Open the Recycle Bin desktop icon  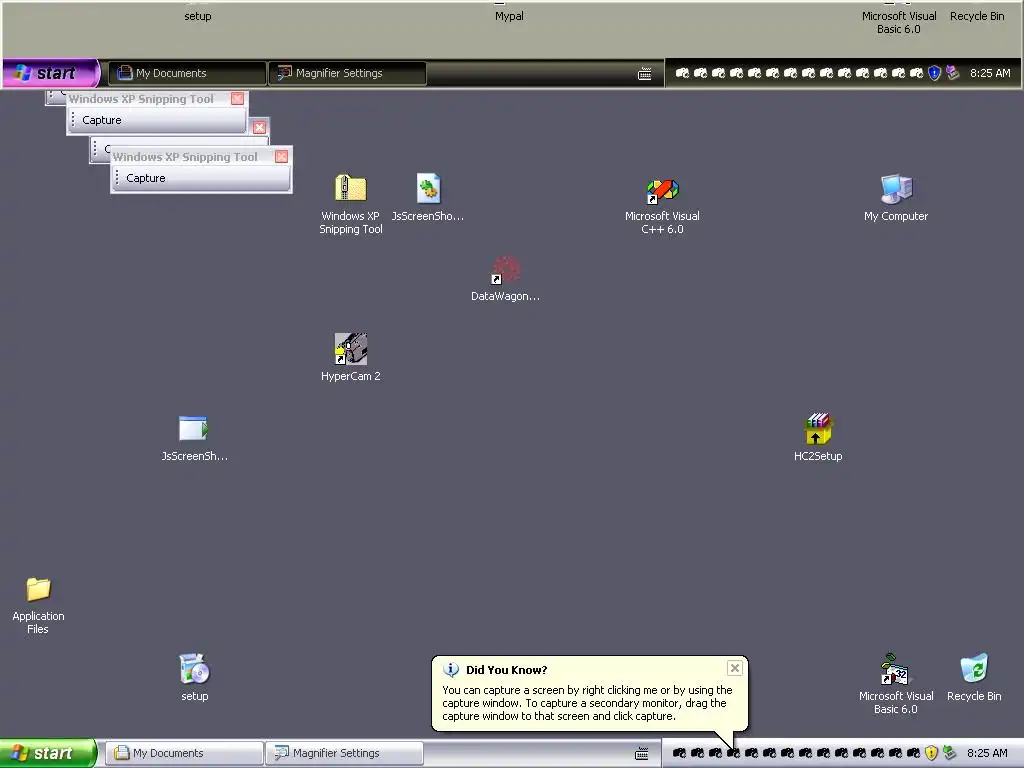[x=974, y=669]
